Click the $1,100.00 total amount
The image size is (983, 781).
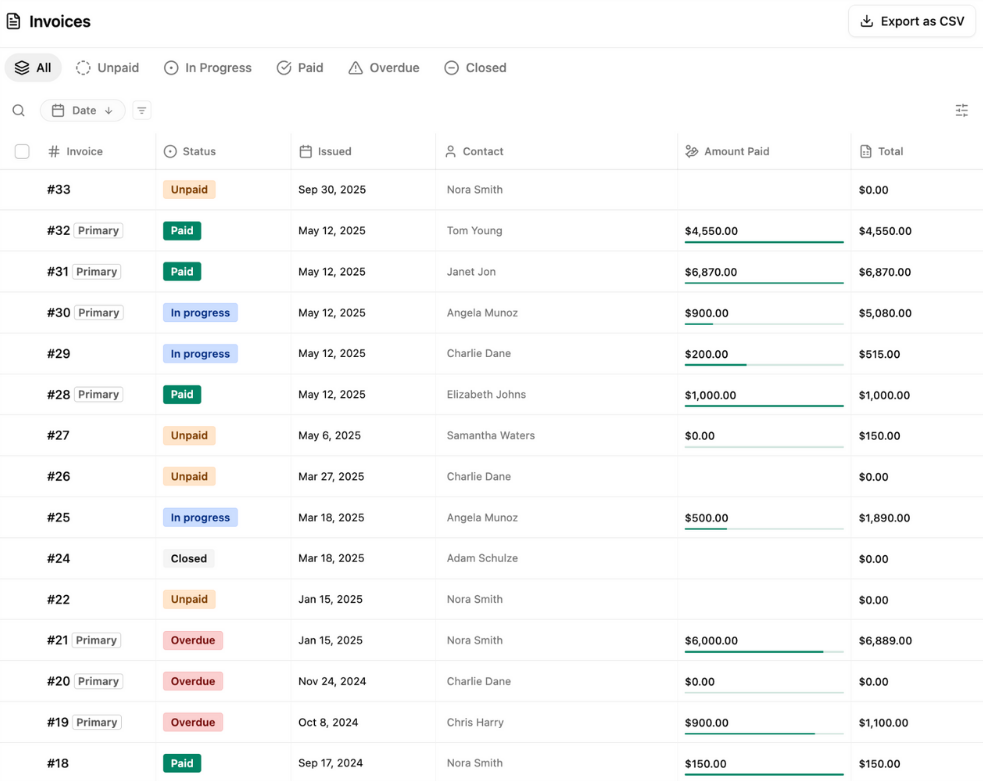point(883,723)
